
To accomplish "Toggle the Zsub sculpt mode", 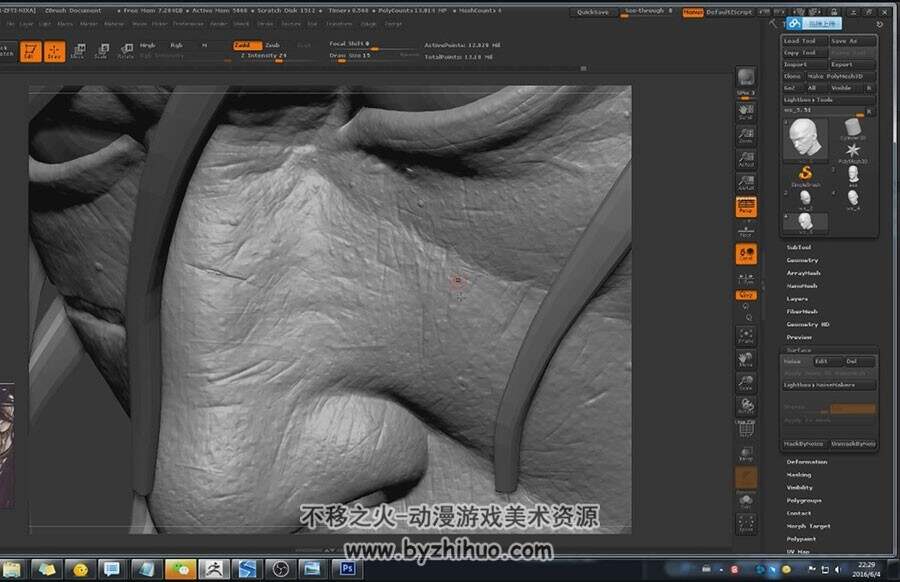I will [273, 45].
